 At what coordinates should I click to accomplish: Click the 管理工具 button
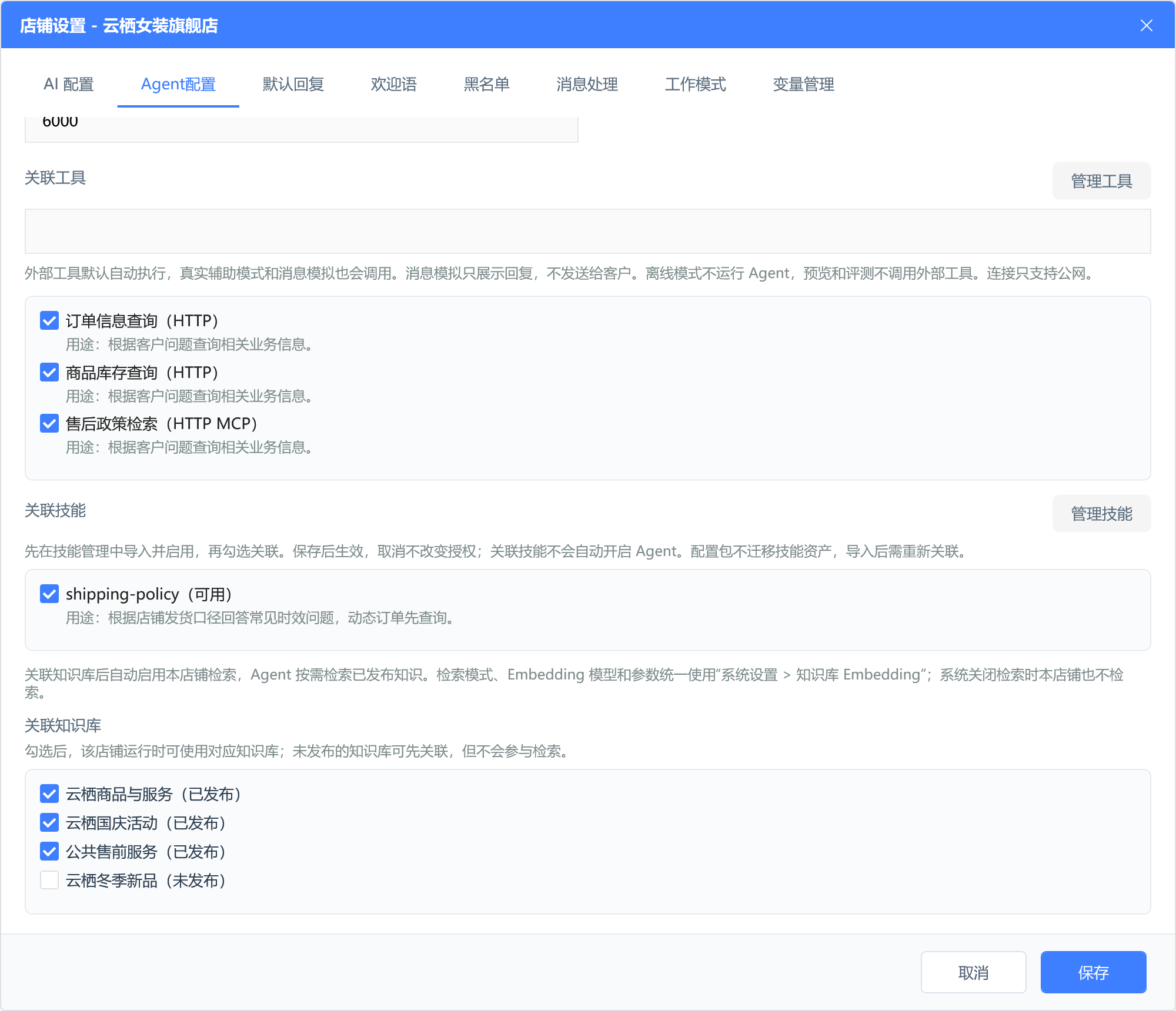click(x=1101, y=181)
